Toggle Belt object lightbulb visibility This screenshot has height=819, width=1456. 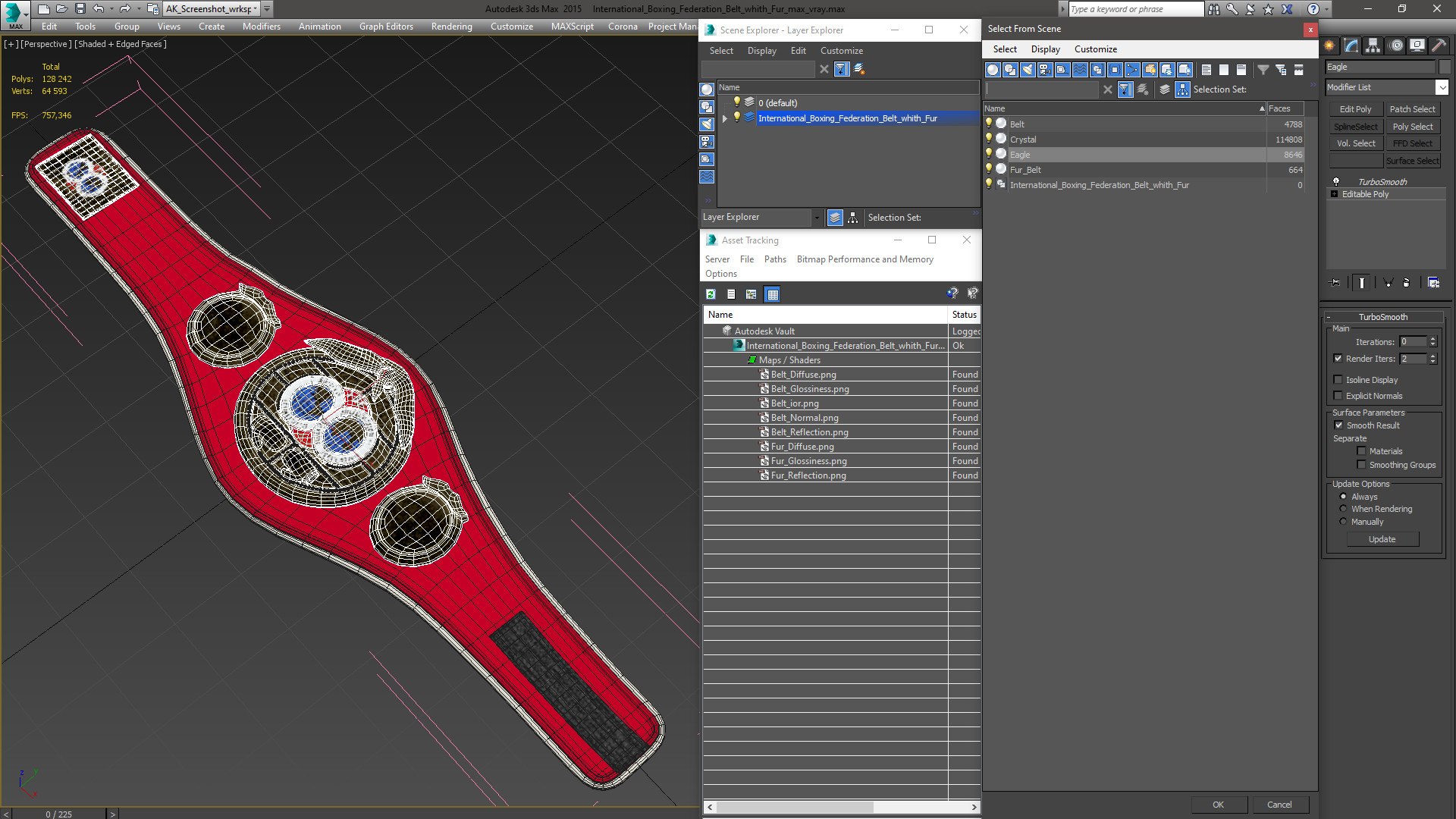click(x=988, y=124)
